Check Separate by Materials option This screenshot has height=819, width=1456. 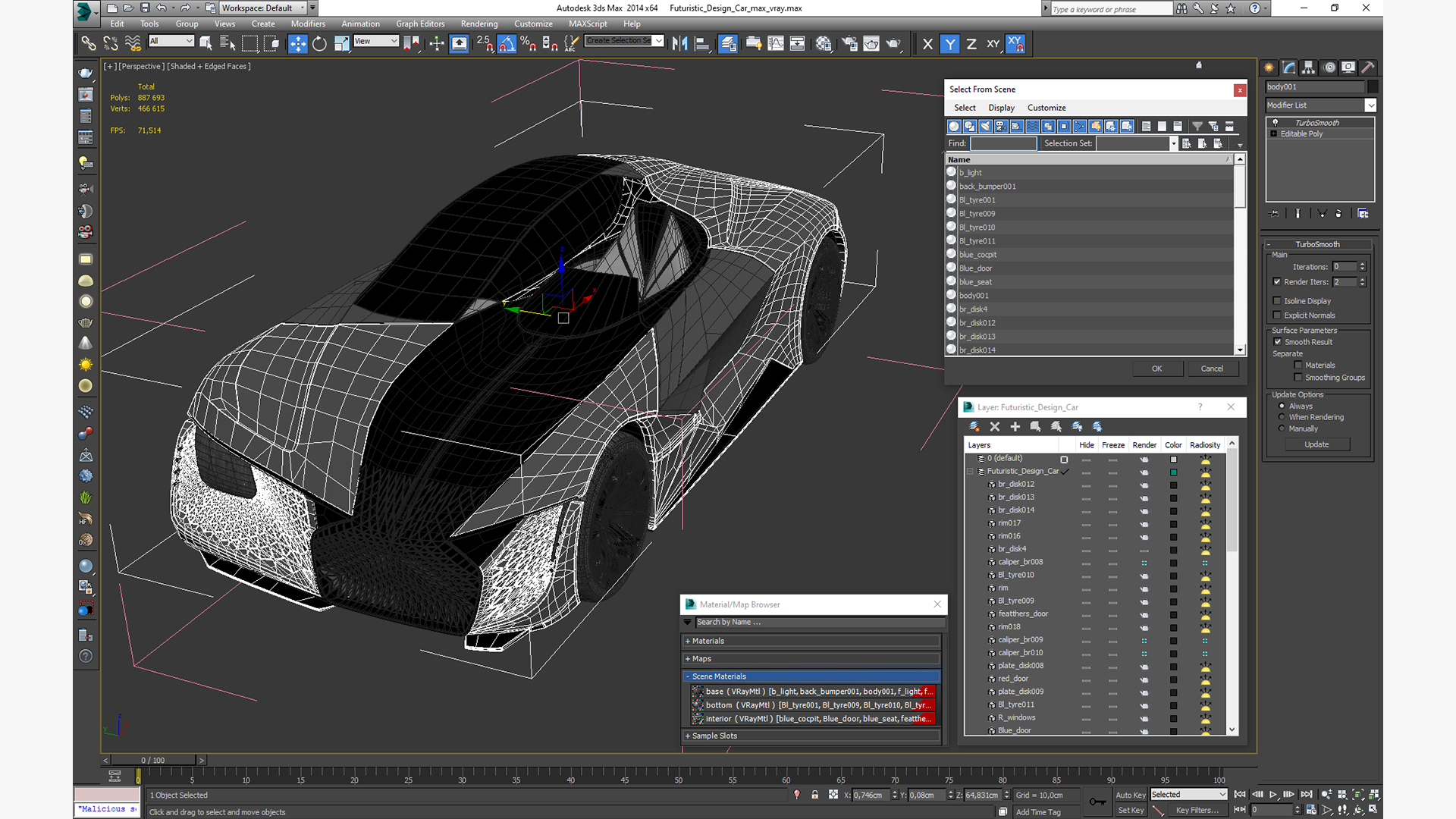coord(1298,365)
